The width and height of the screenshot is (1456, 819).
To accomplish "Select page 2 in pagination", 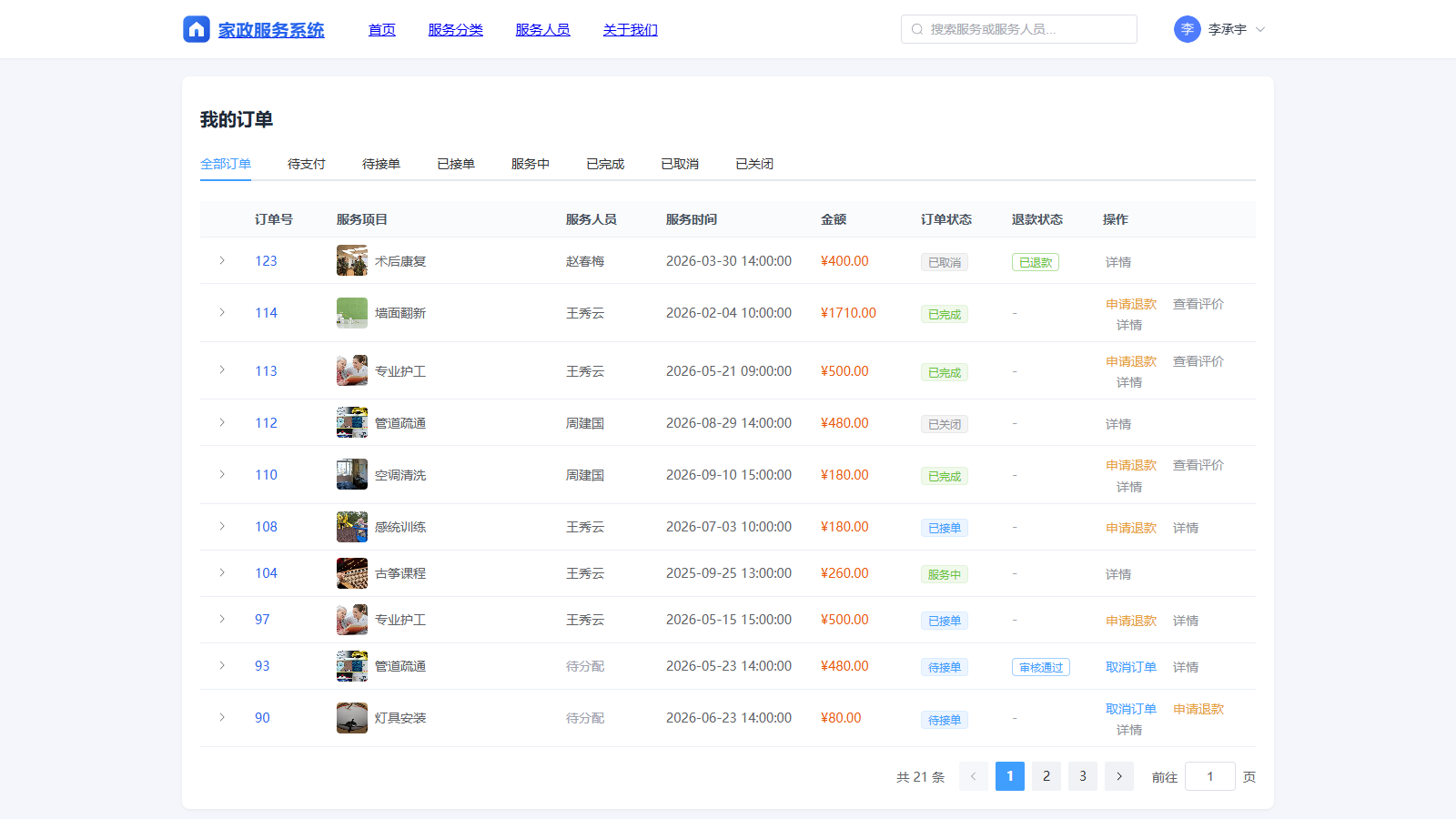I will pyautogui.click(x=1046, y=776).
